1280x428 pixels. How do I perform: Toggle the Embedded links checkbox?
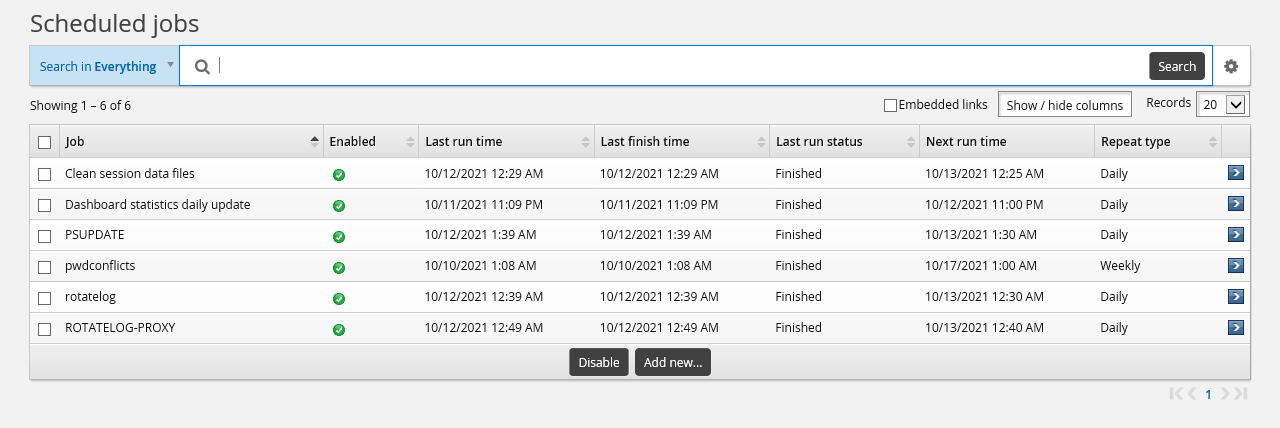[x=890, y=105]
